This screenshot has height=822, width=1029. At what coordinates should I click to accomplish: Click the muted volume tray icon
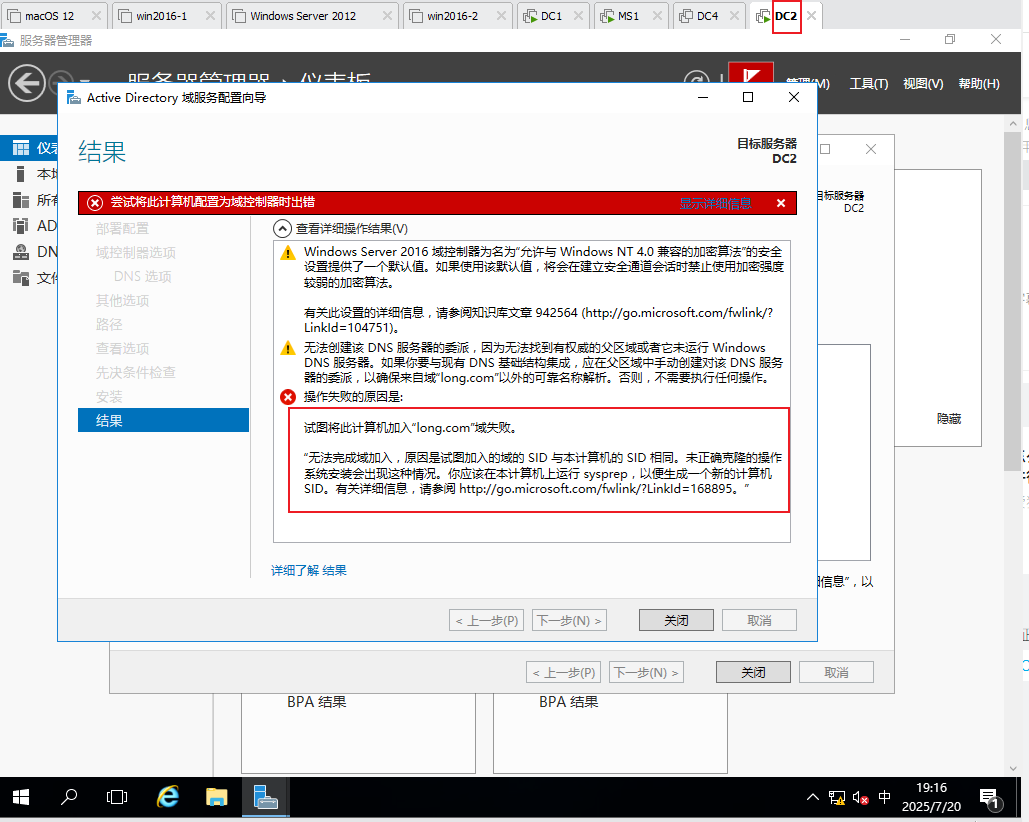pos(860,798)
